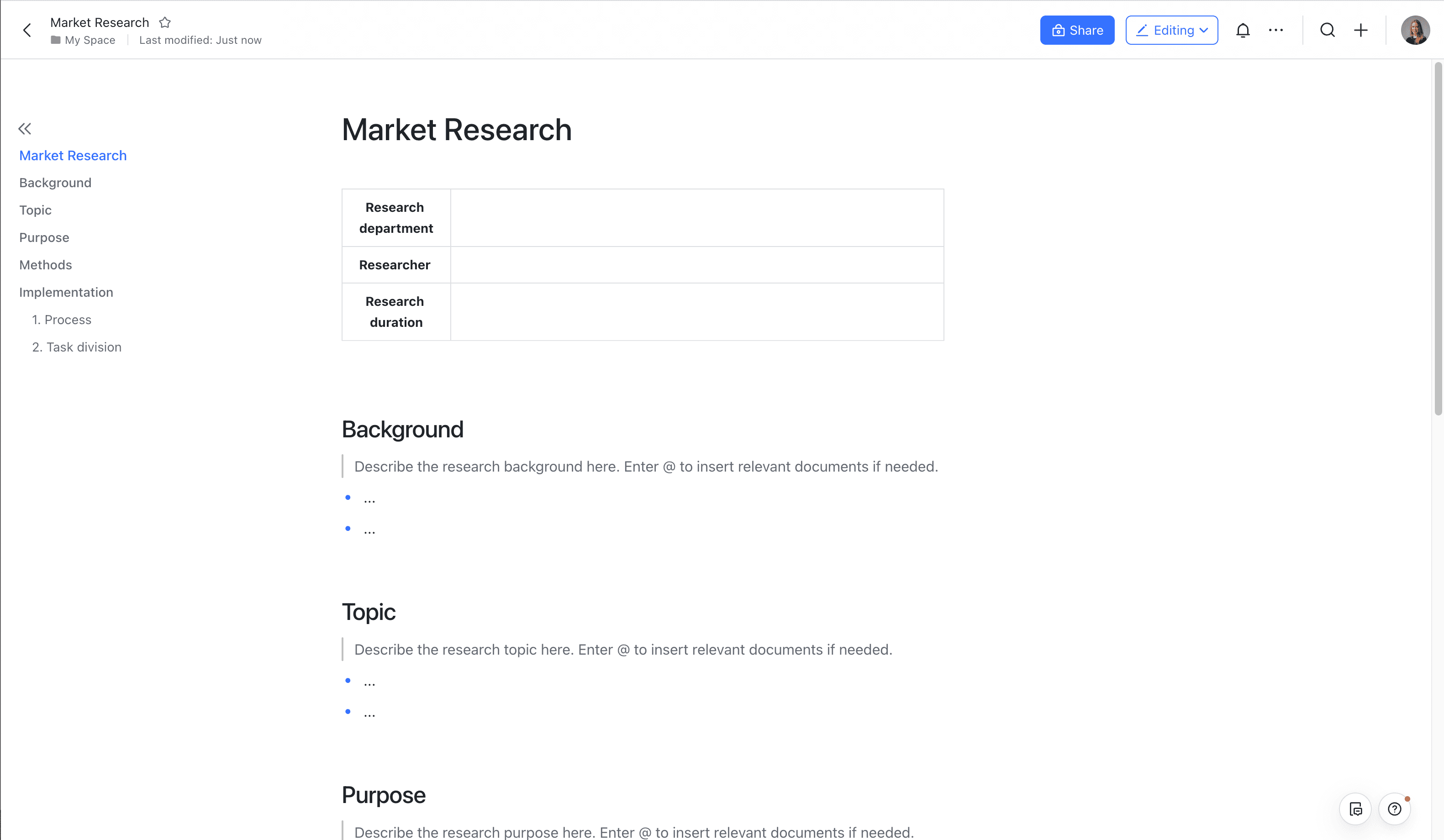This screenshot has width=1444, height=840.
Task: Click the plus icon to create new
Action: 1360,31
